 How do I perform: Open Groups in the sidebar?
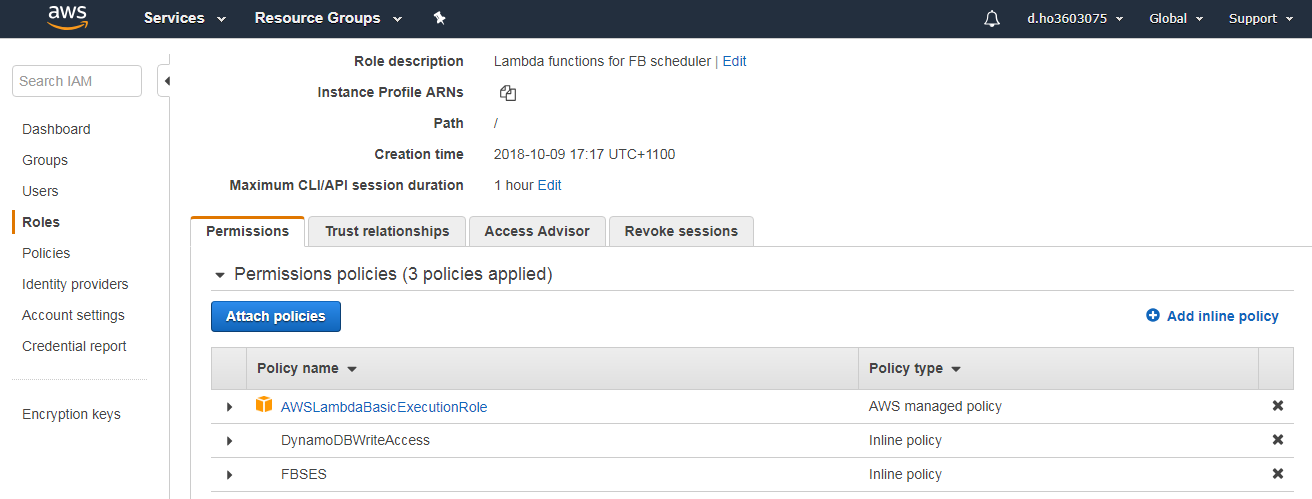pyautogui.click(x=45, y=160)
